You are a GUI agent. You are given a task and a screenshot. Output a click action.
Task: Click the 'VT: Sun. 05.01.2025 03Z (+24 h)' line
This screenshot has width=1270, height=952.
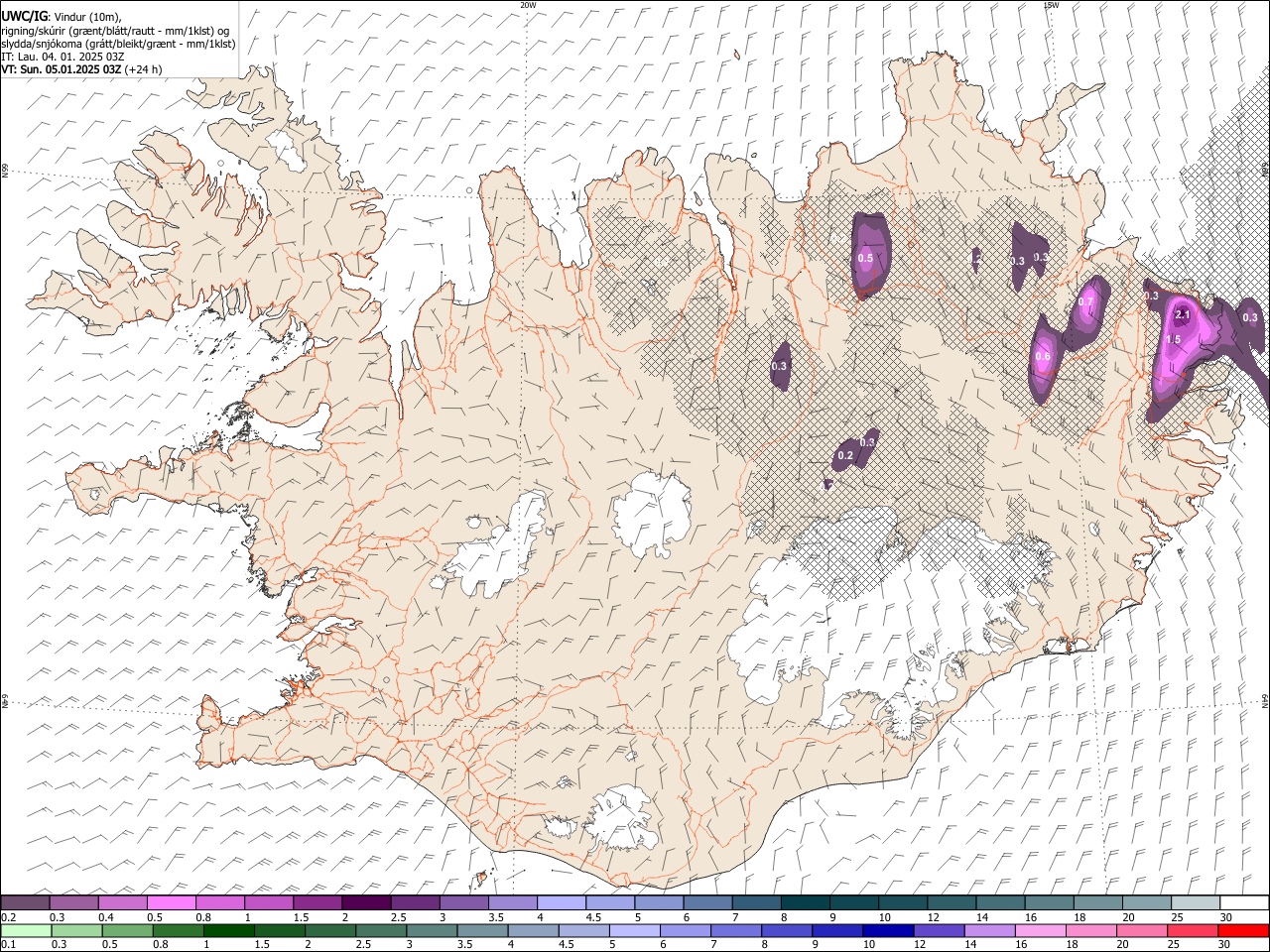(x=81, y=69)
